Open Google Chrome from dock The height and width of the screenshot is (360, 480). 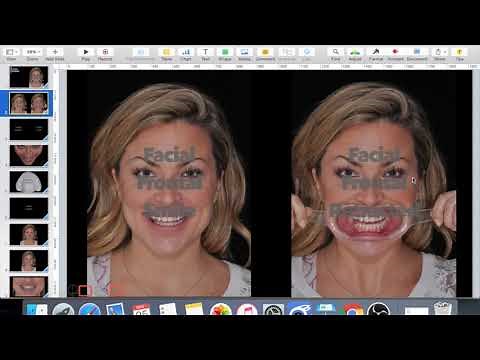[x=352, y=310]
